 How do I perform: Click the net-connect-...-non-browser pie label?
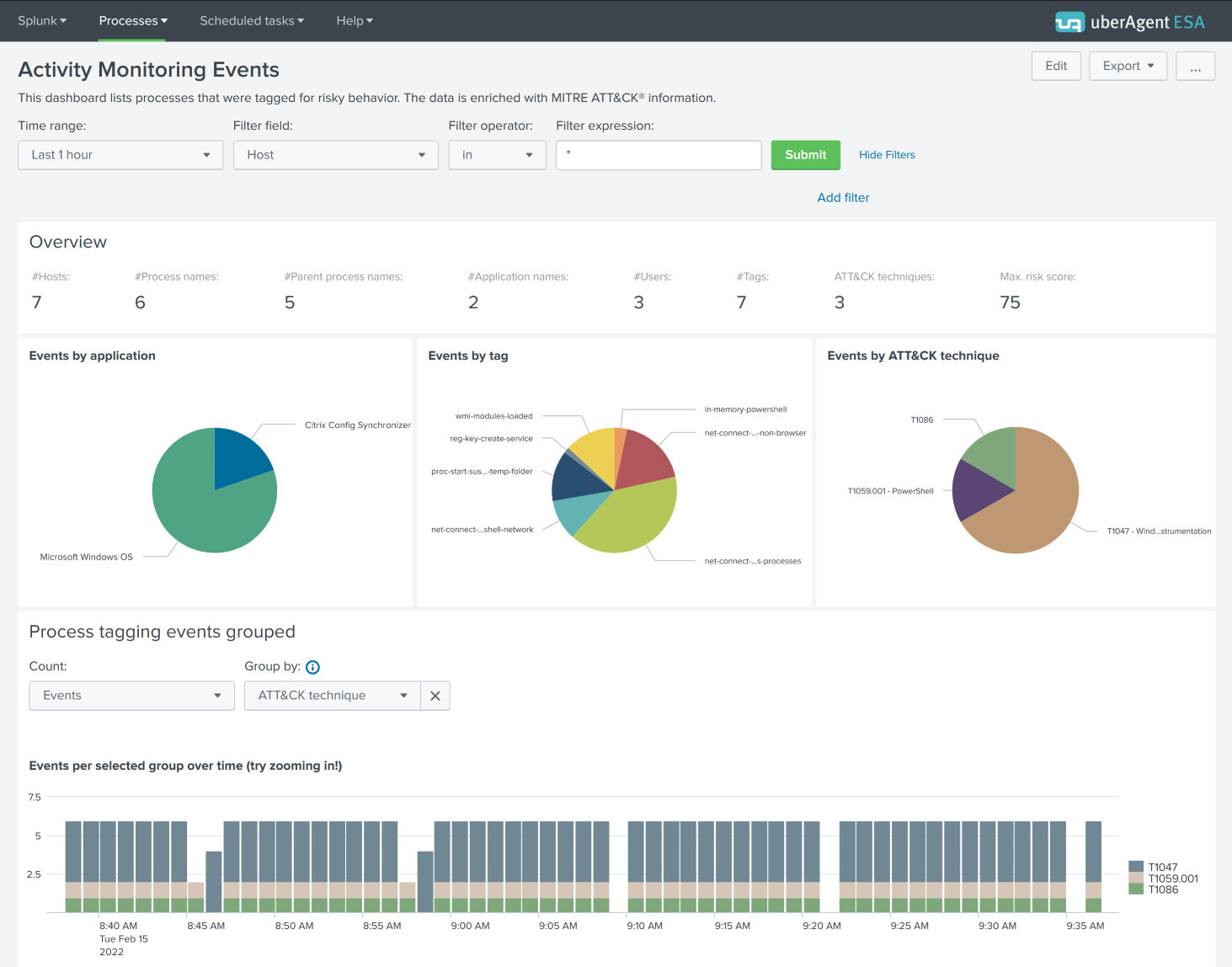(755, 433)
